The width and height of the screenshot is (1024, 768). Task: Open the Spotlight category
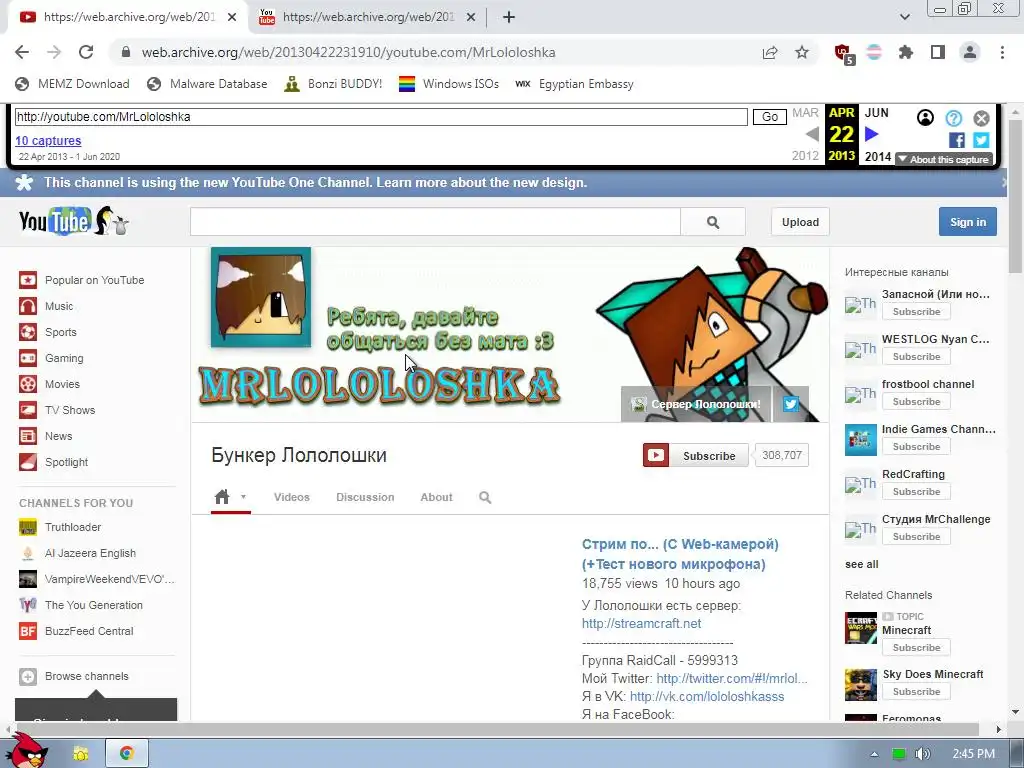point(54,462)
